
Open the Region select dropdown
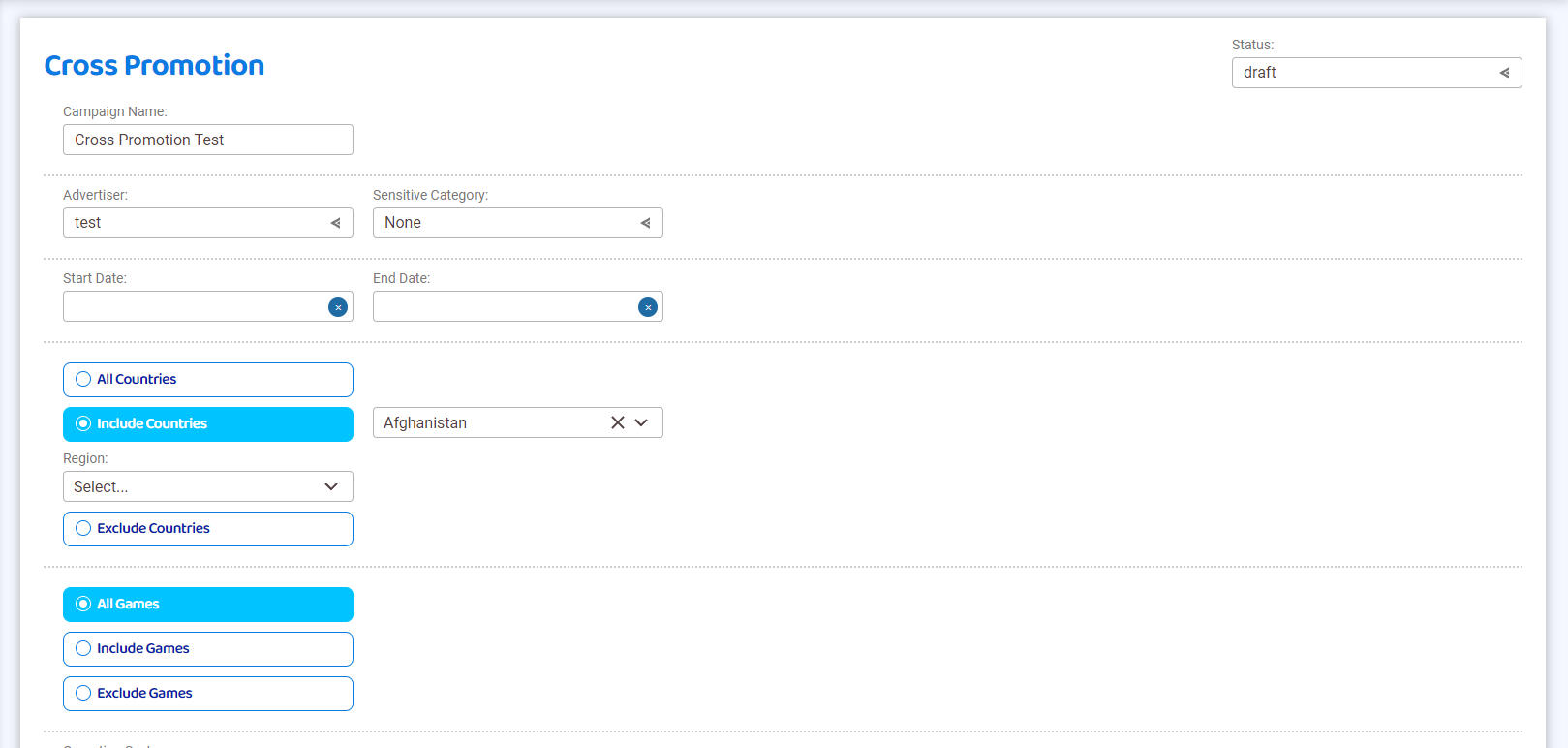207,486
